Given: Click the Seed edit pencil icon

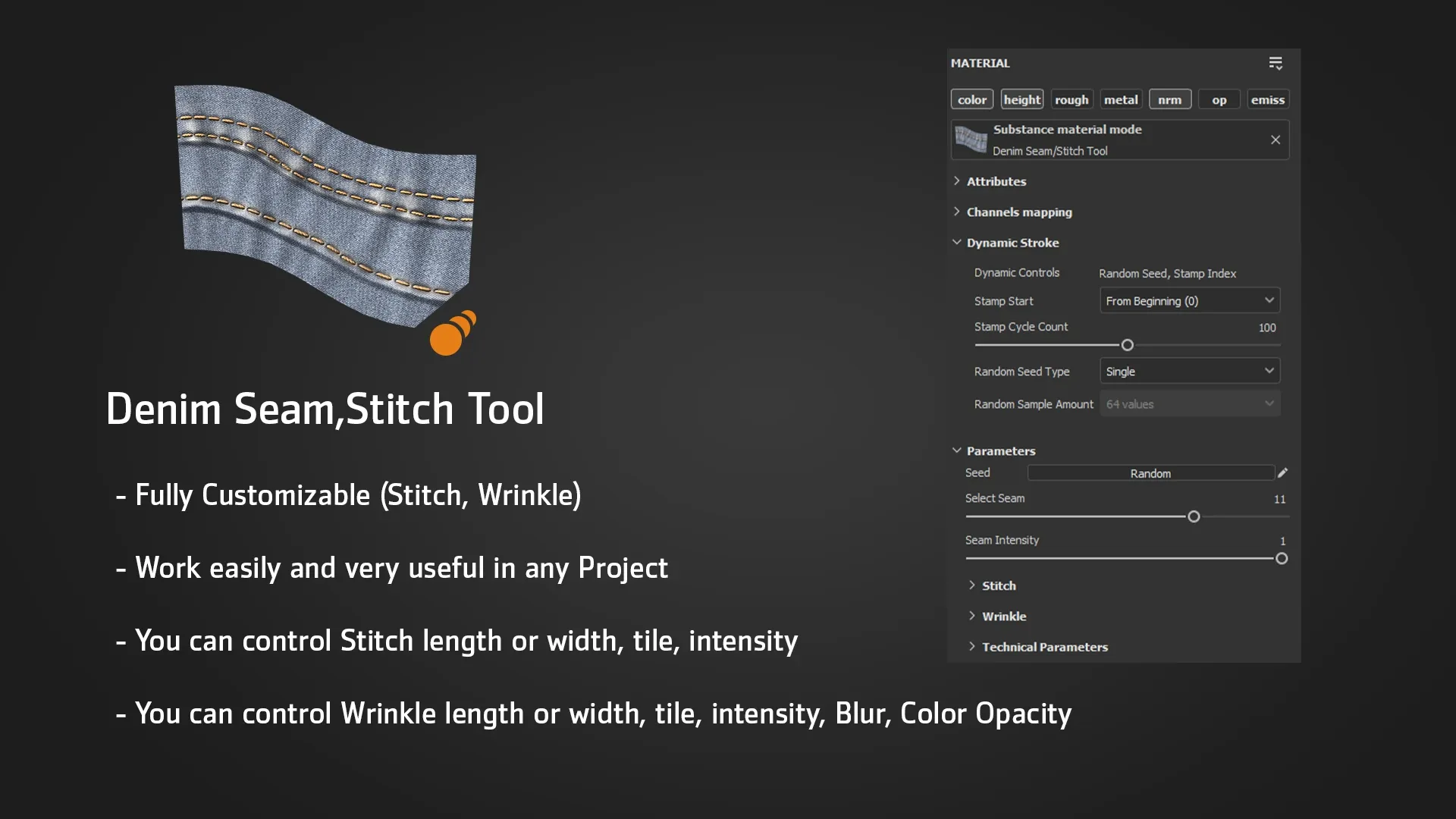Looking at the screenshot, I should (x=1282, y=472).
